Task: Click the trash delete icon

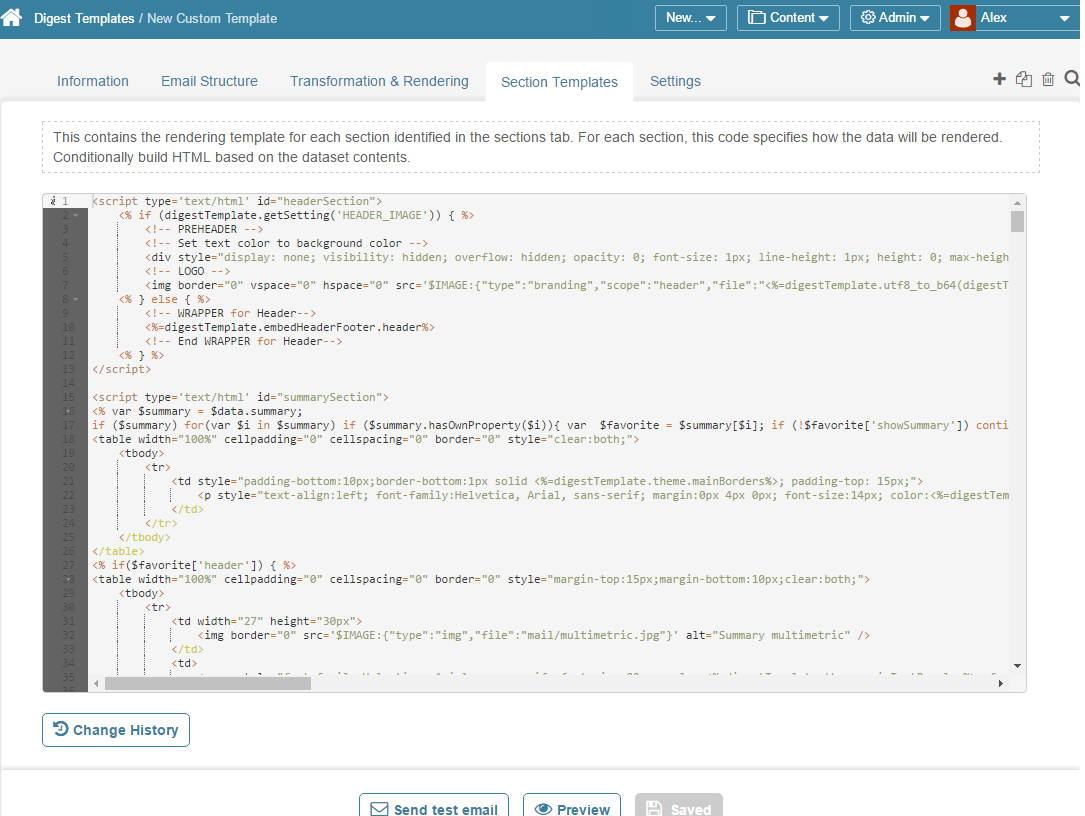Action: click(x=1048, y=80)
